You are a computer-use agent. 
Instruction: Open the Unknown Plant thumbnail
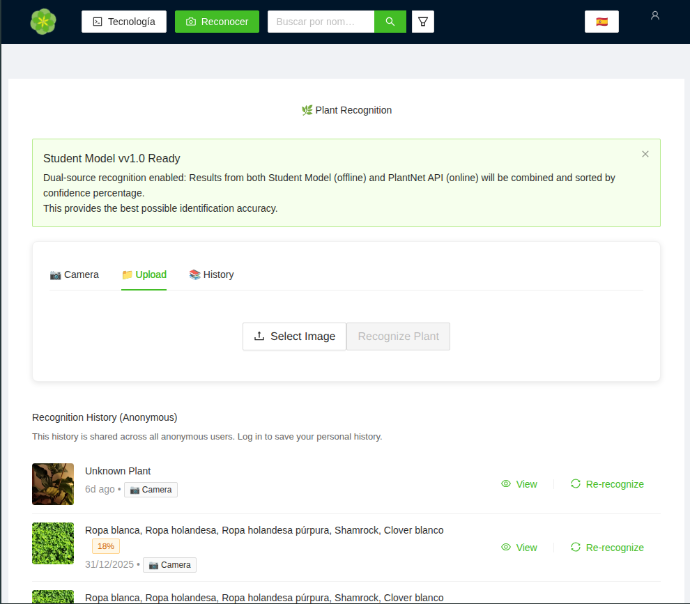[x=53, y=484]
